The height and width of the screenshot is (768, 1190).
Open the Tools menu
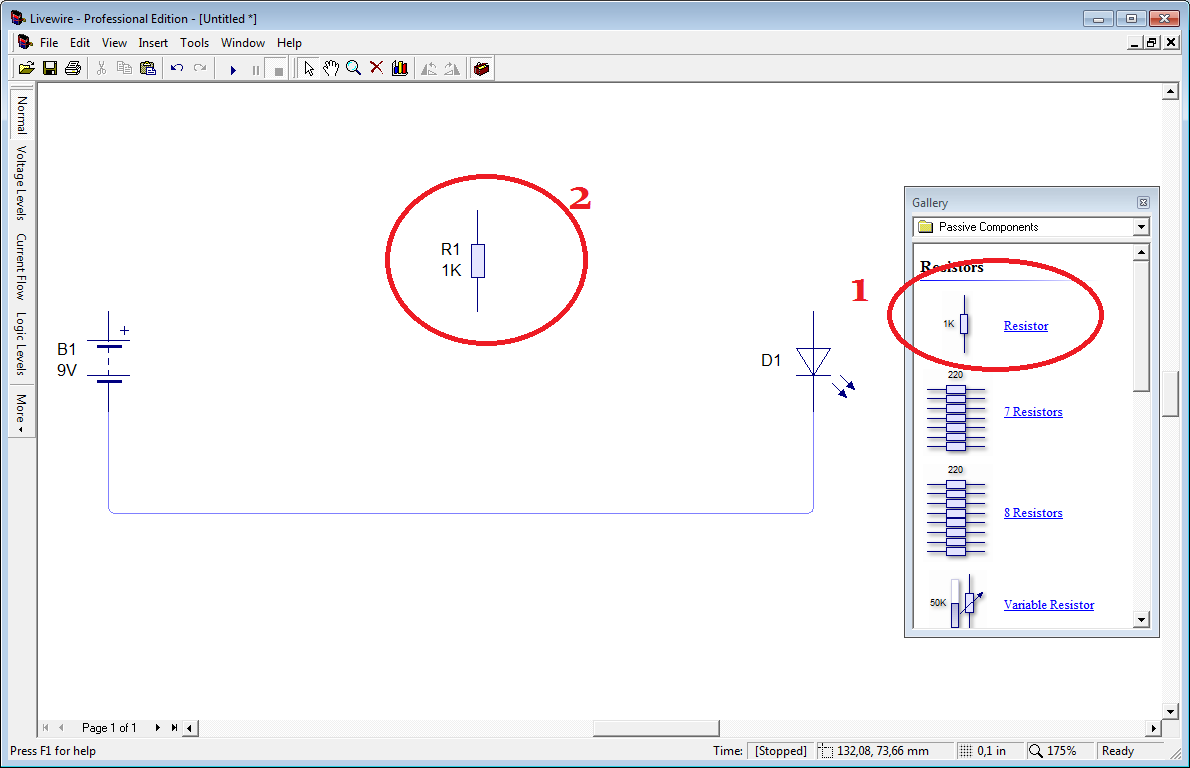coord(194,43)
